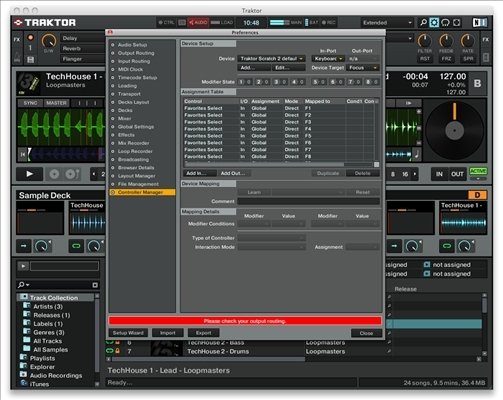Click the Deck D letter badge
Viewport: 503px width, 400px height.
click(x=477, y=195)
